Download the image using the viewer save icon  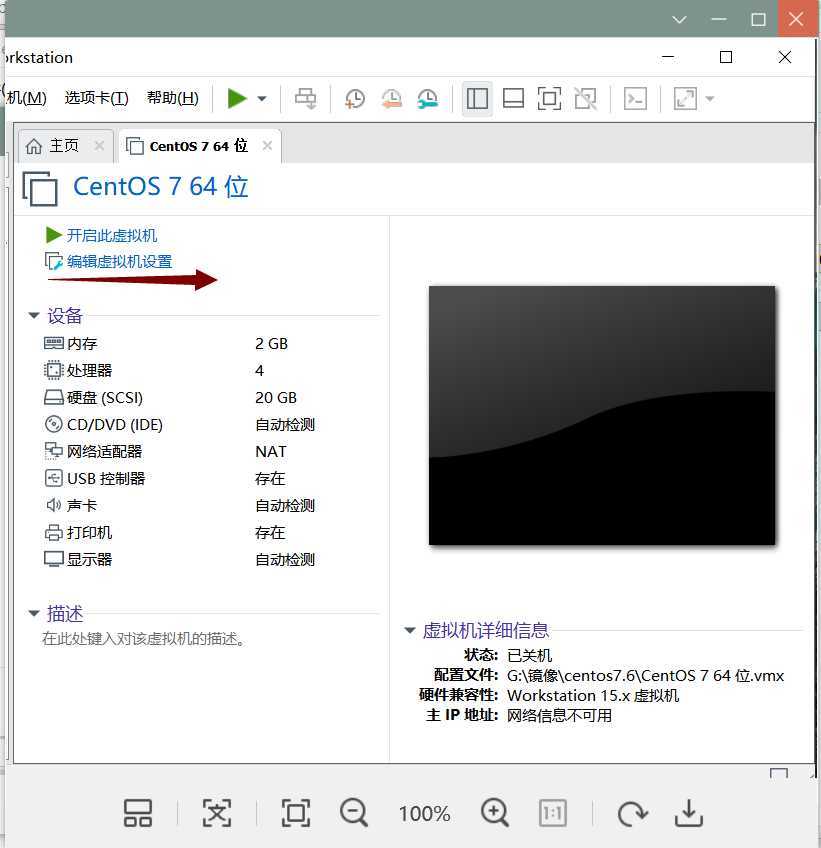click(689, 813)
